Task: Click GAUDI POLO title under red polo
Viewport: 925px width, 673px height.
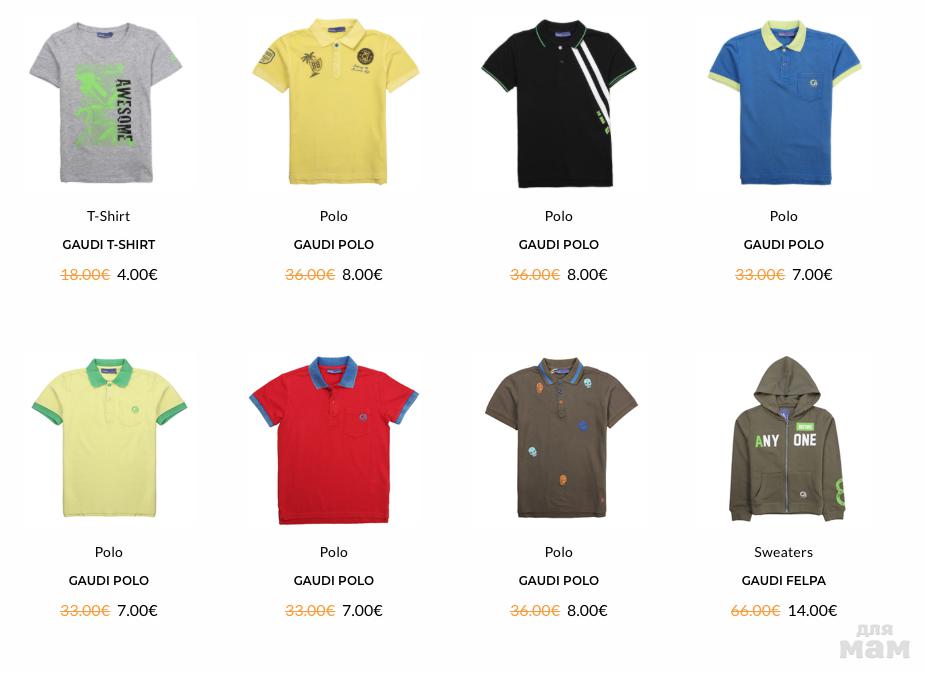Action: click(x=334, y=580)
